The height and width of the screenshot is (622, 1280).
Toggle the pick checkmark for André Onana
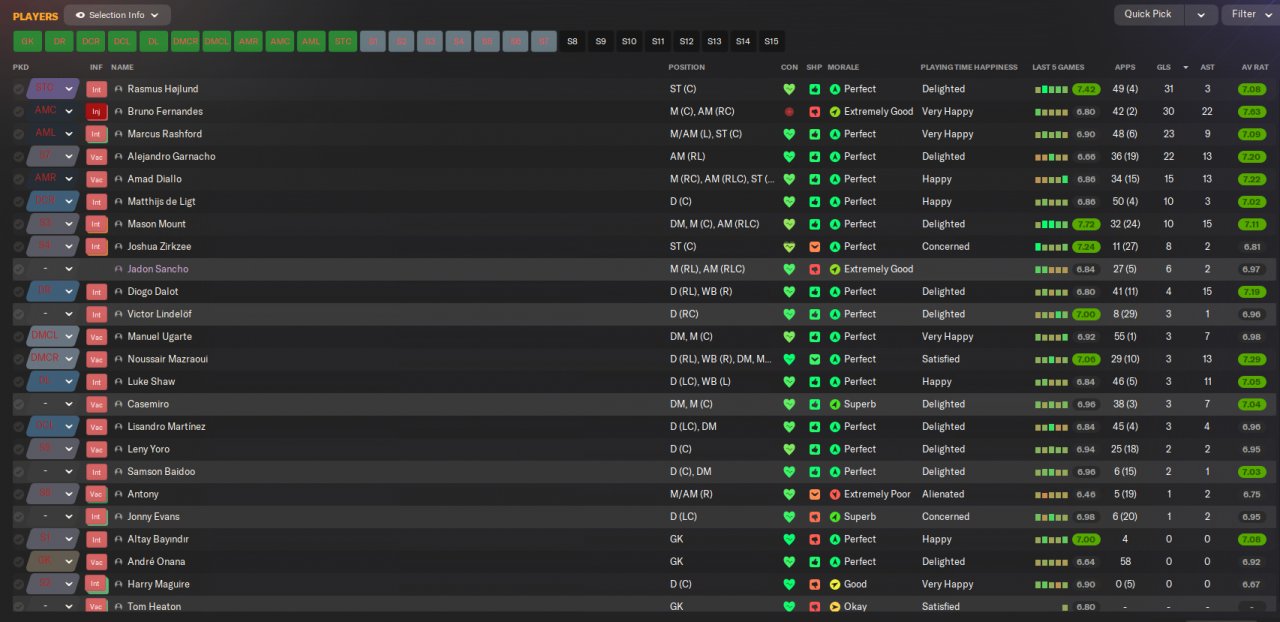point(18,562)
